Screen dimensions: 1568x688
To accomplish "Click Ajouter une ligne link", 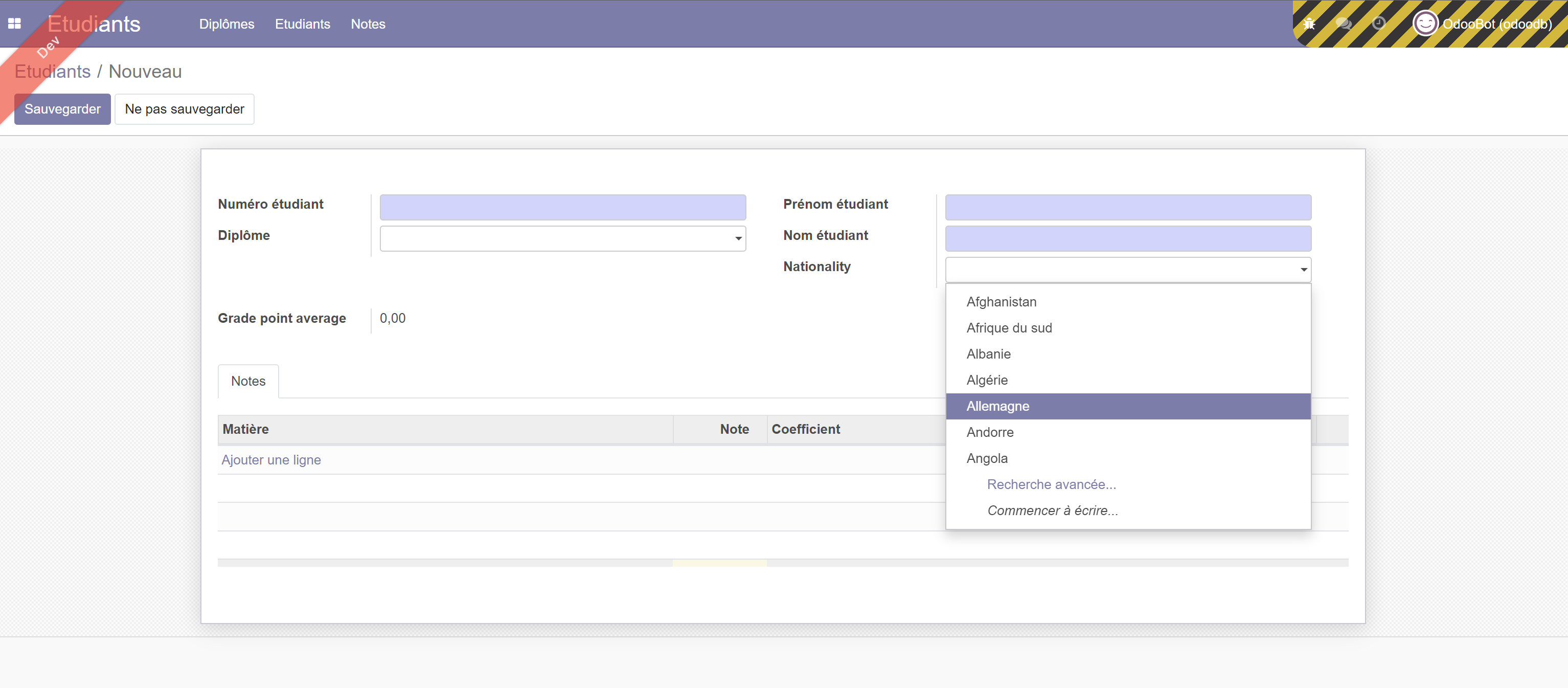I will pyautogui.click(x=271, y=460).
